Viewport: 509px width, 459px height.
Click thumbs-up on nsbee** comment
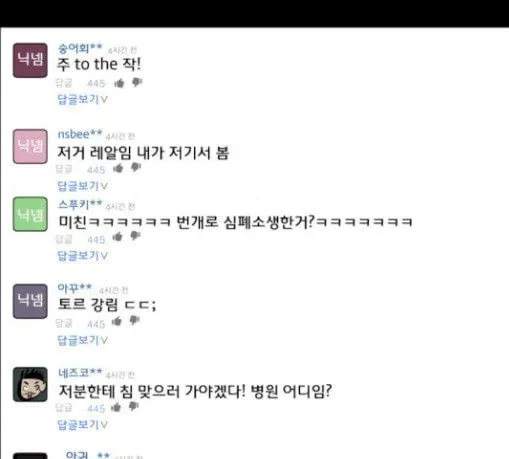(118, 168)
